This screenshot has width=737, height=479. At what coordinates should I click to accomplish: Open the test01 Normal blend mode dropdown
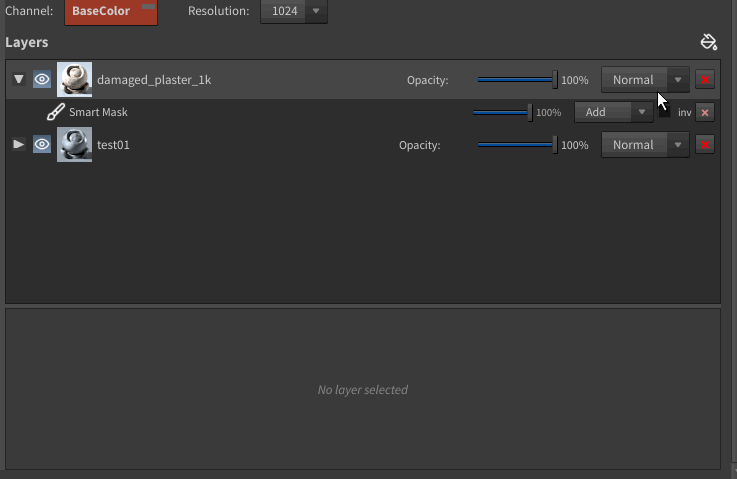(x=645, y=145)
